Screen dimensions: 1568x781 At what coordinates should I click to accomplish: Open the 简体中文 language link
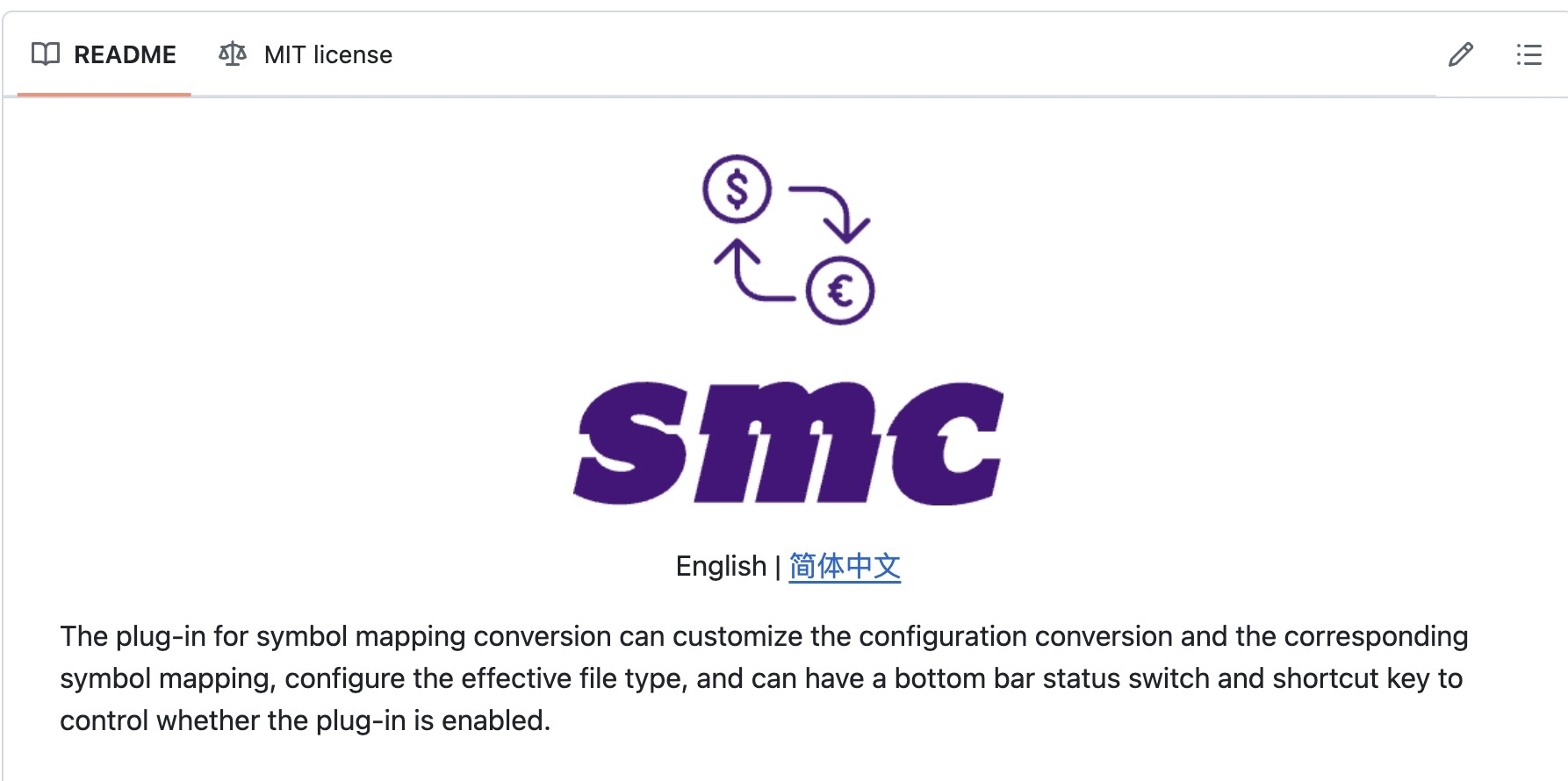tap(845, 566)
